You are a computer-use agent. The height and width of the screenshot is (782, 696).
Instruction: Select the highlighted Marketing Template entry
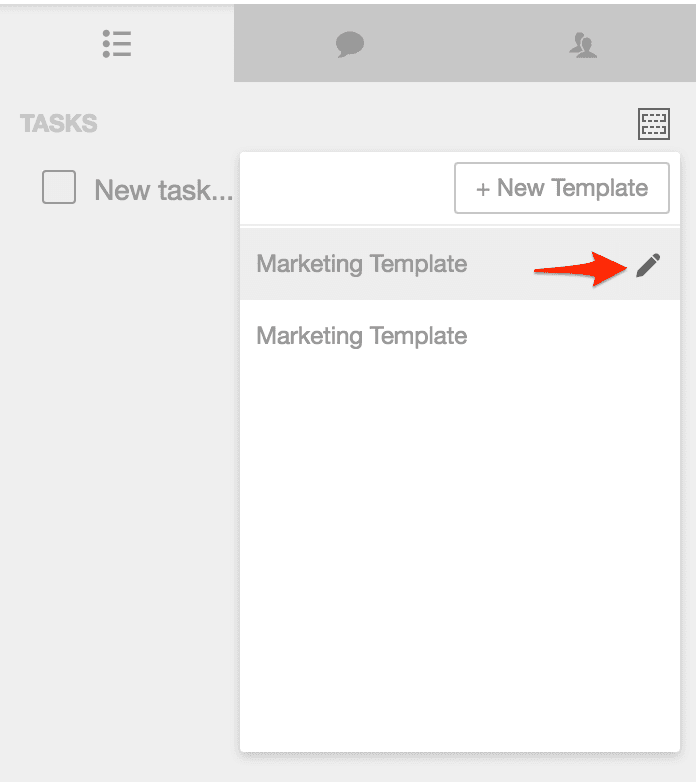[460, 264]
